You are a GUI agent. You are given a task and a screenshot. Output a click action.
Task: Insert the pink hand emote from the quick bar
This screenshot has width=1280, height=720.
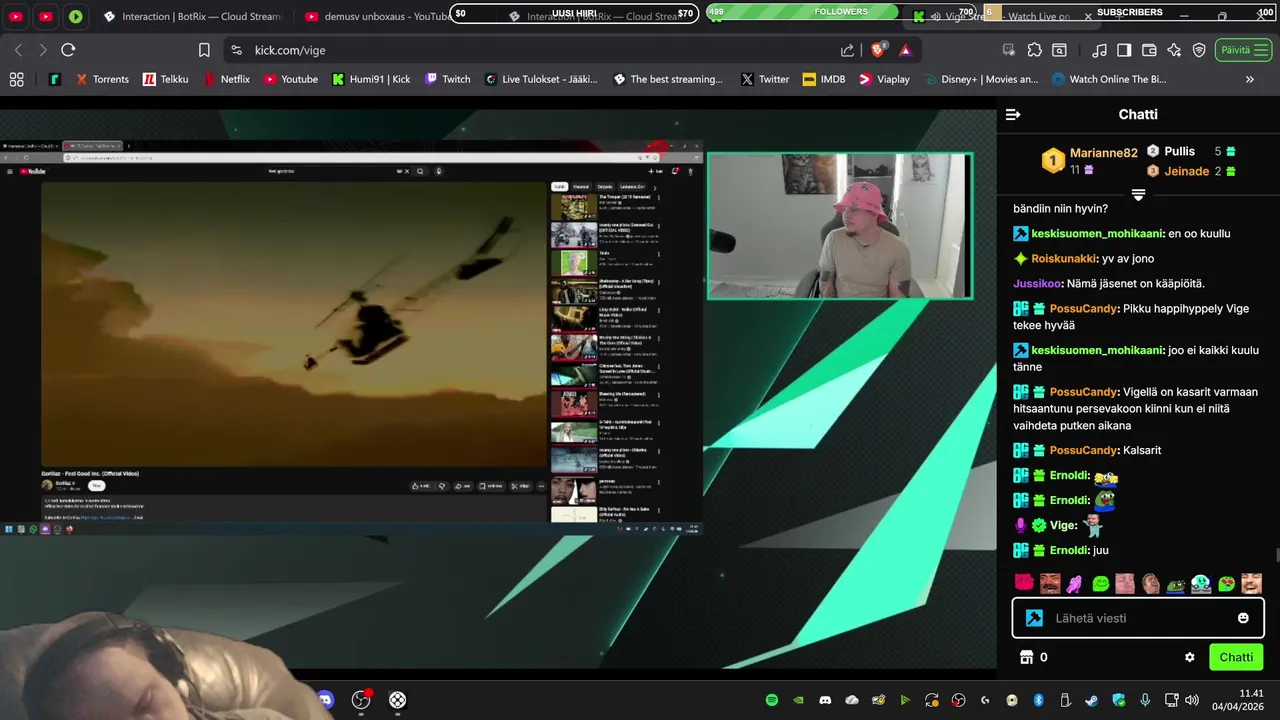(1074, 583)
